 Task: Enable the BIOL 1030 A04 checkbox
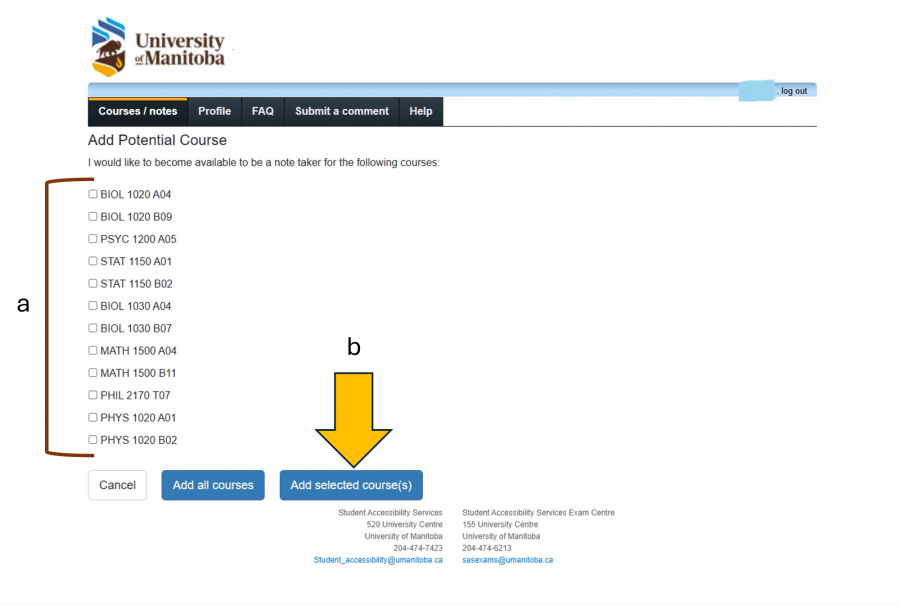pos(92,305)
